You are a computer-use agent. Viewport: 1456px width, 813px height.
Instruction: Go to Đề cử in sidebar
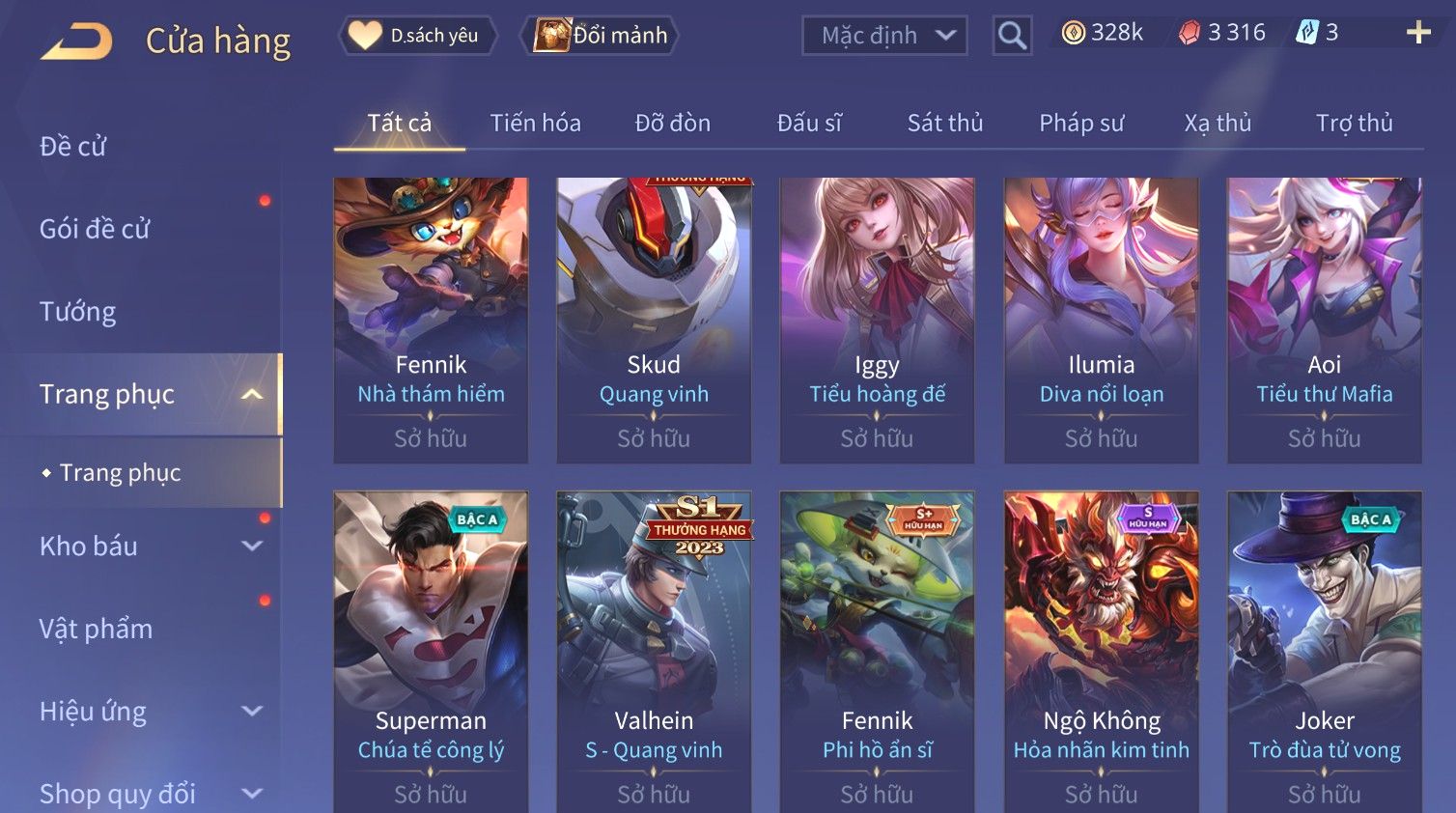pyautogui.click(x=72, y=147)
